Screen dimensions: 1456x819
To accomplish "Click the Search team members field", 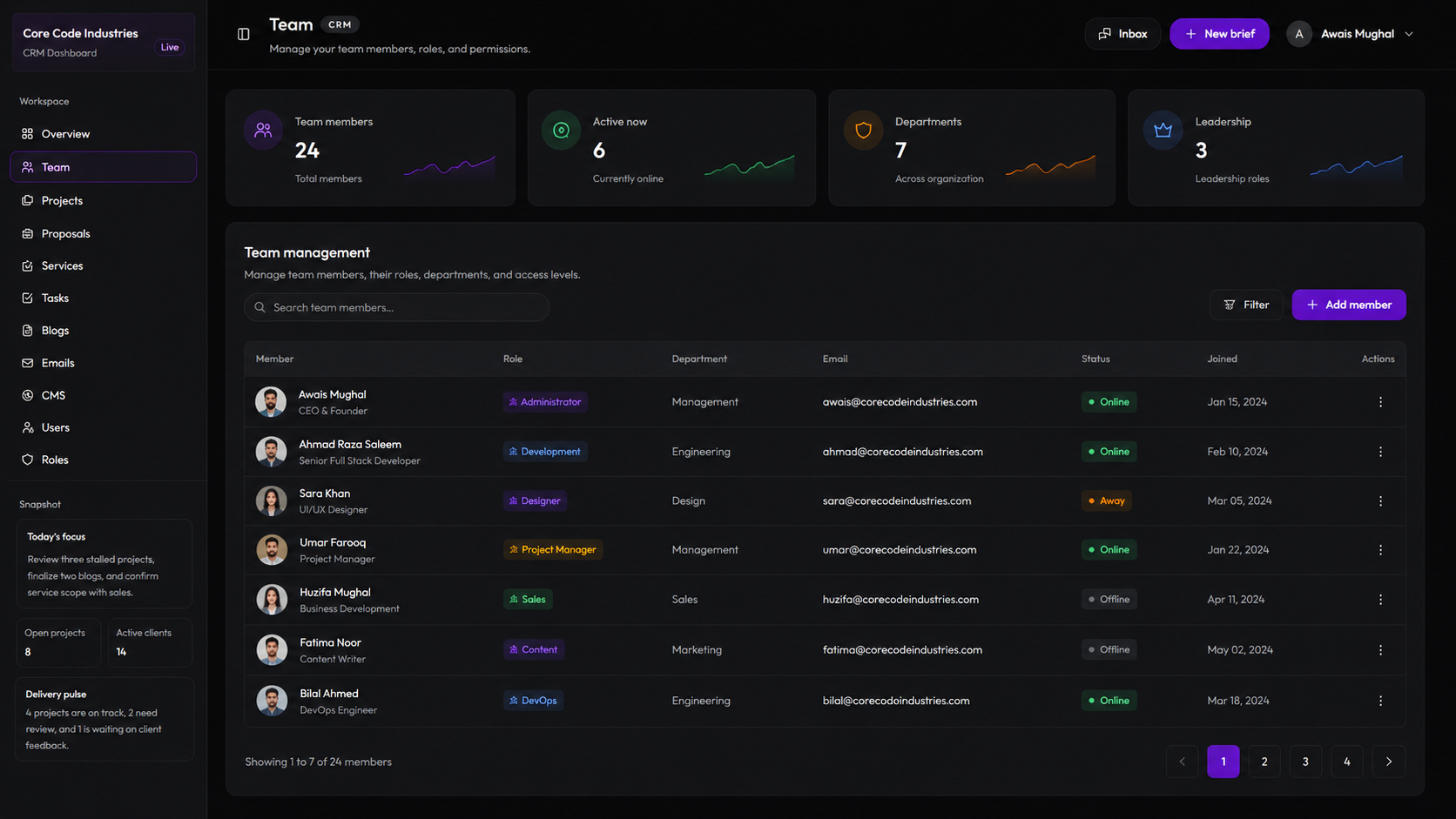I will click(396, 307).
